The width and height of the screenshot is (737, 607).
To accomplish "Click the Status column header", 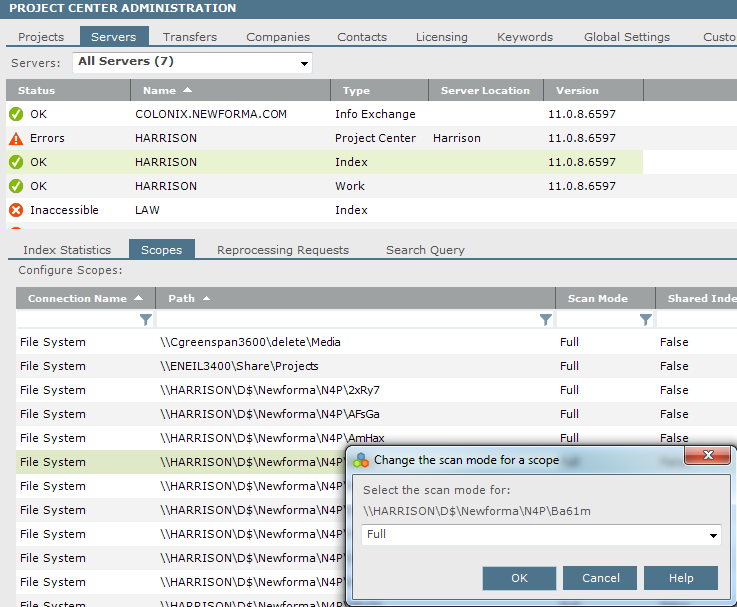I will click(68, 90).
